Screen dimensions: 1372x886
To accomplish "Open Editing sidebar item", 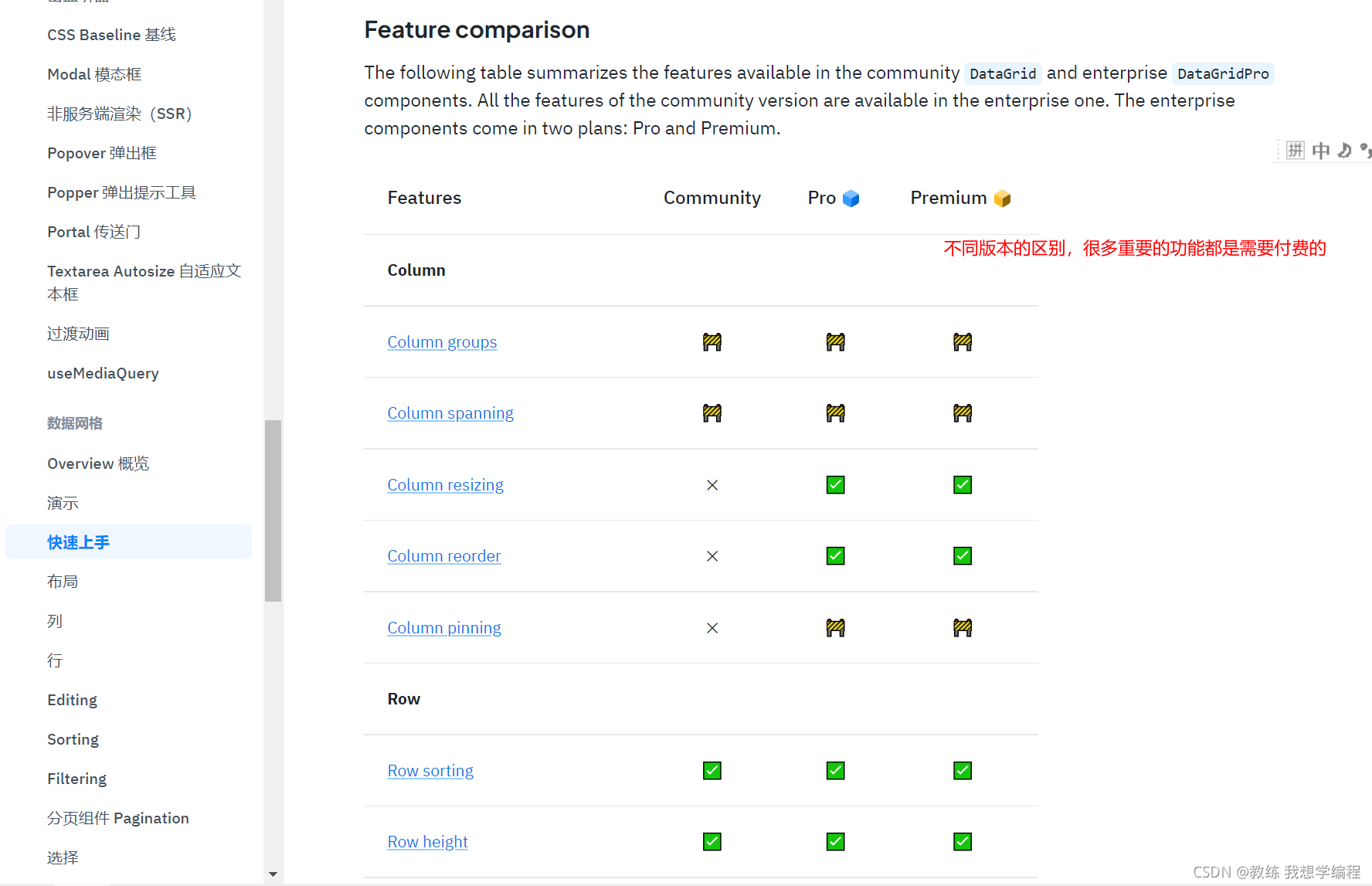I will coord(72,700).
